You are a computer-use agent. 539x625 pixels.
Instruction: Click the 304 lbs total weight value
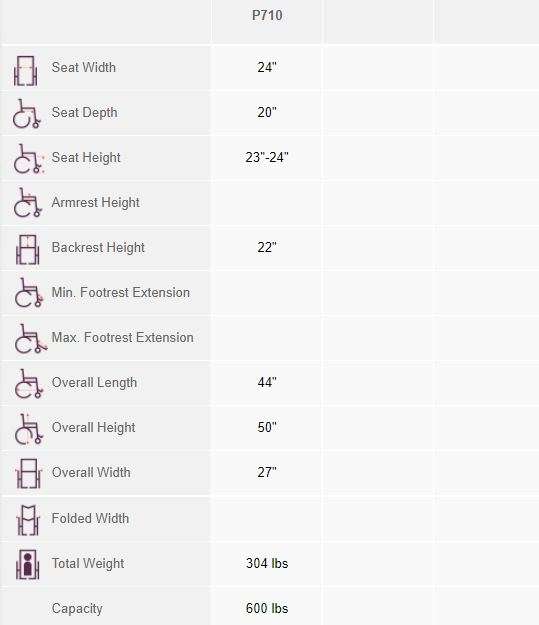coord(267,563)
